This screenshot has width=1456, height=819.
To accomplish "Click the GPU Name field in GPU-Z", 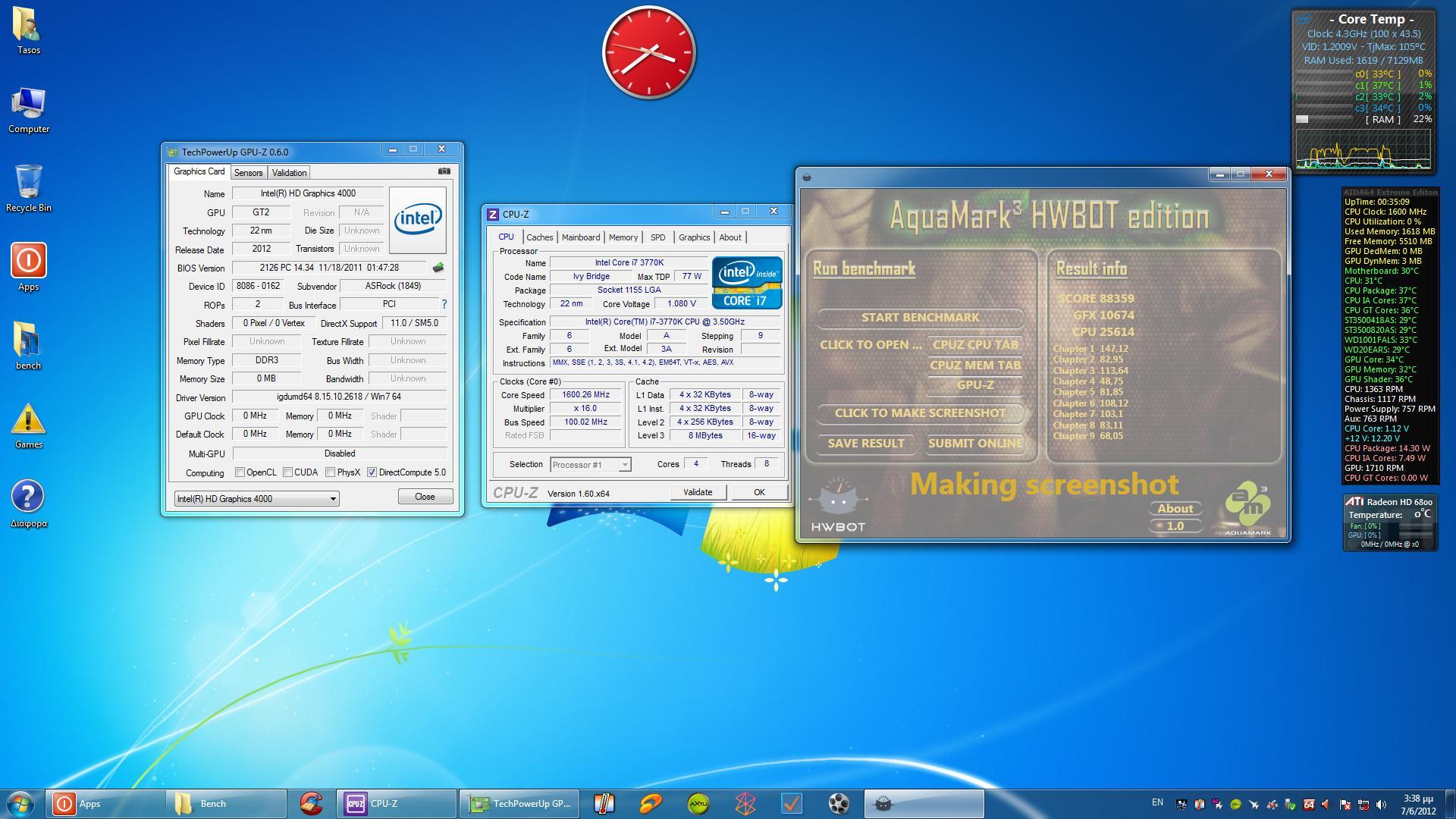I will [x=308, y=193].
